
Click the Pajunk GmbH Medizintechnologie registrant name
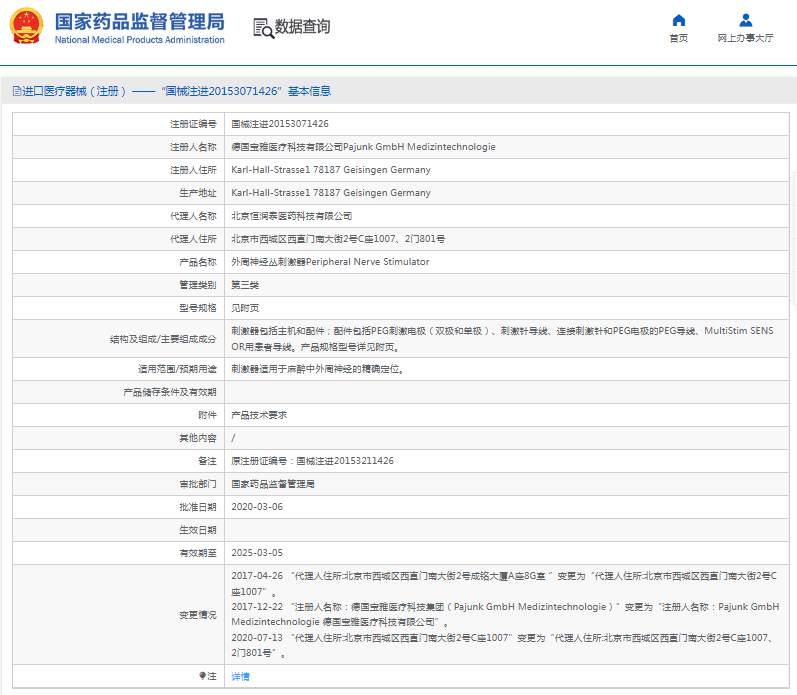pyautogui.click(x=363, y=147)
